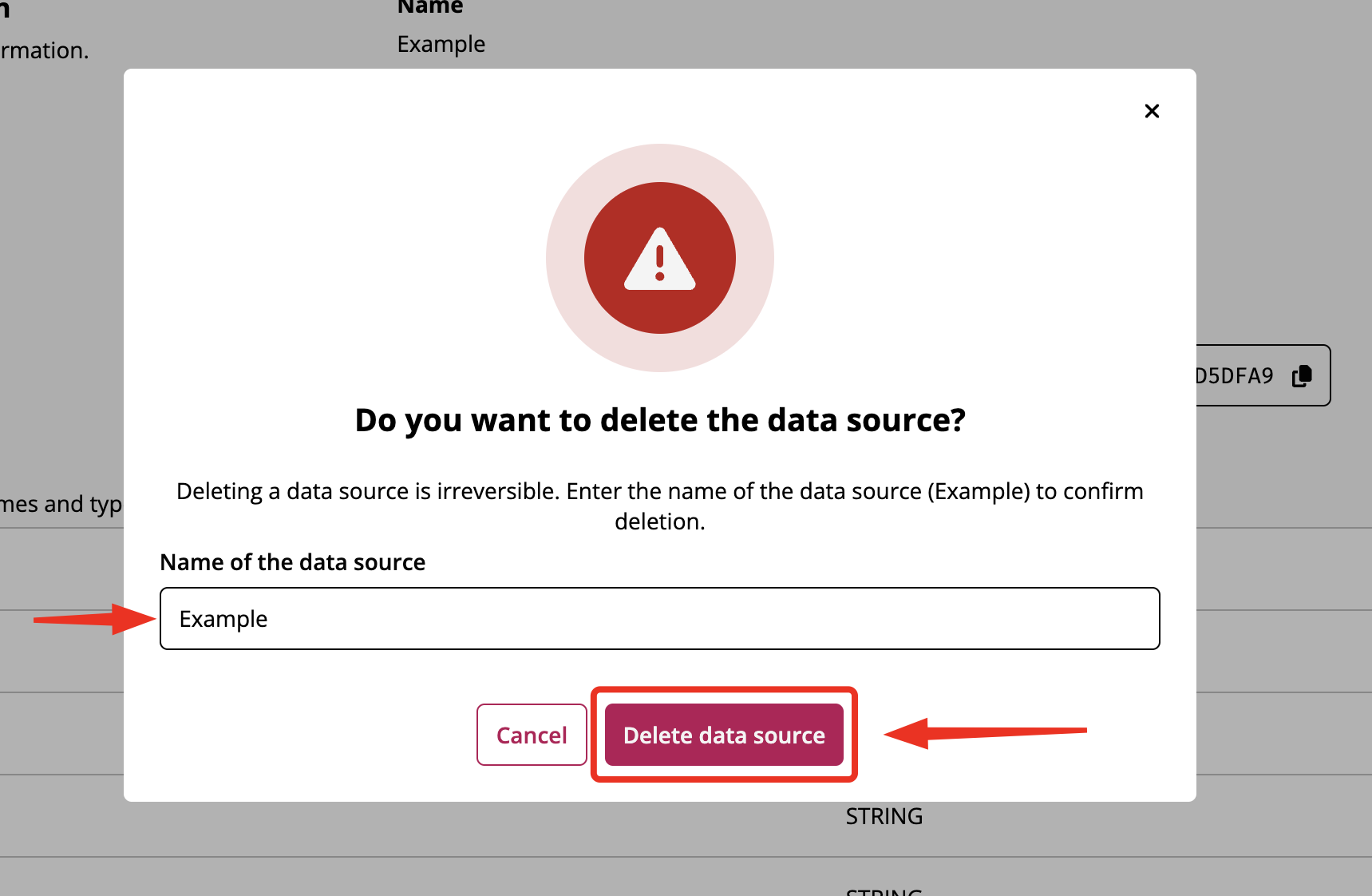Select the D5DFA9 identifier field

tap(1263, 375)
